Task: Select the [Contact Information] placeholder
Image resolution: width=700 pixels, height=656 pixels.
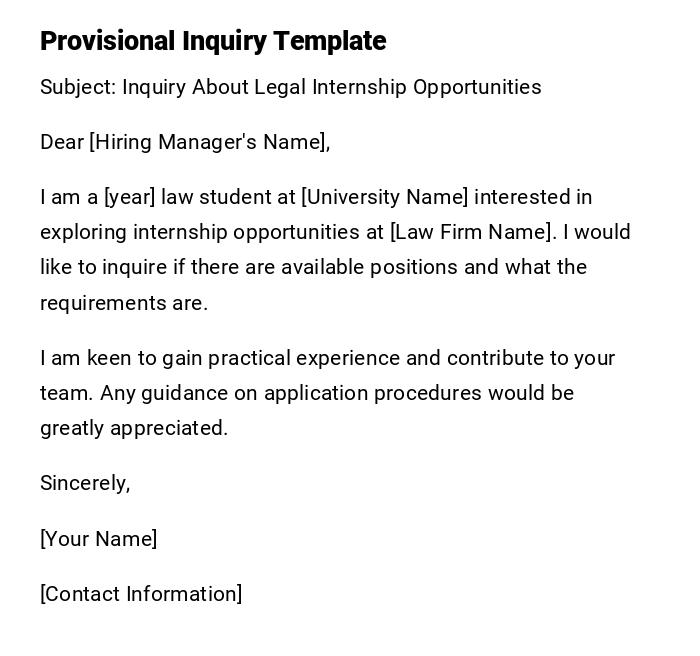Action: click(x=141, y=594)
